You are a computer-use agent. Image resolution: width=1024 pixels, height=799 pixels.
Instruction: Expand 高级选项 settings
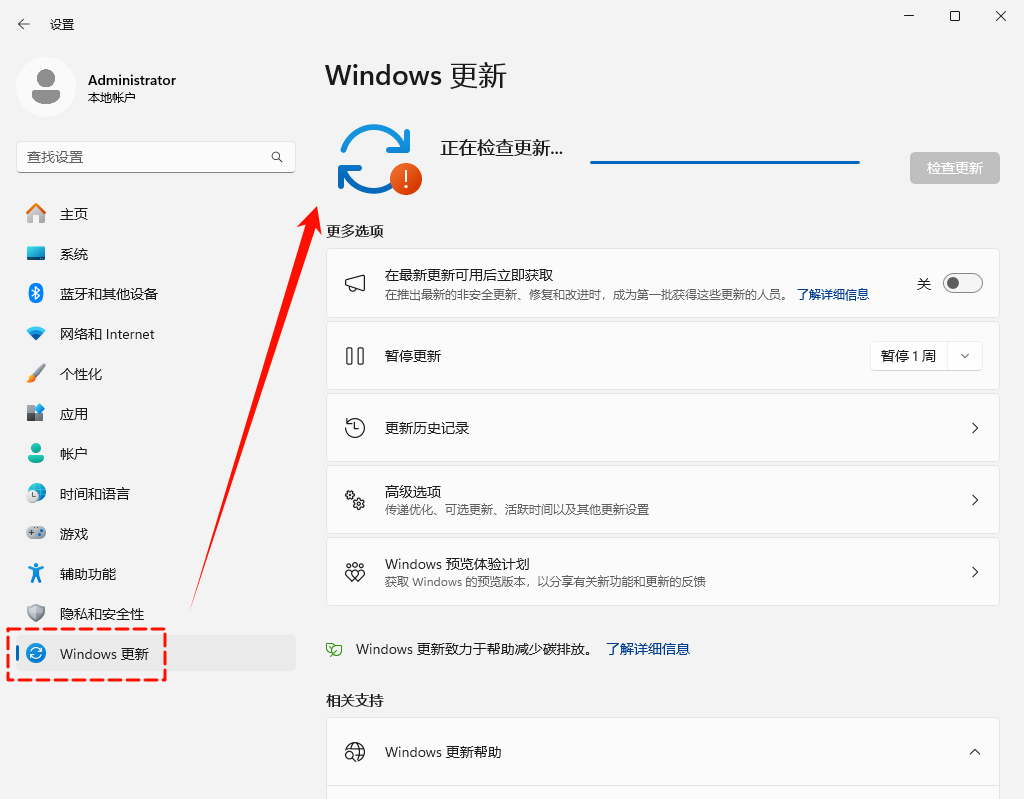click(x=663, y=498)
